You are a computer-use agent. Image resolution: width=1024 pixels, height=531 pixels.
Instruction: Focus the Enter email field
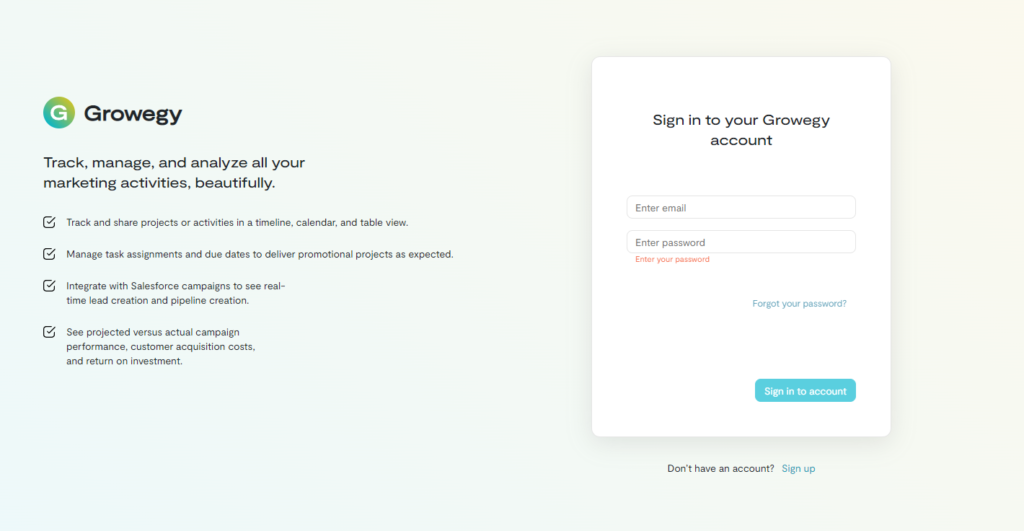click(x=741, y=208)
